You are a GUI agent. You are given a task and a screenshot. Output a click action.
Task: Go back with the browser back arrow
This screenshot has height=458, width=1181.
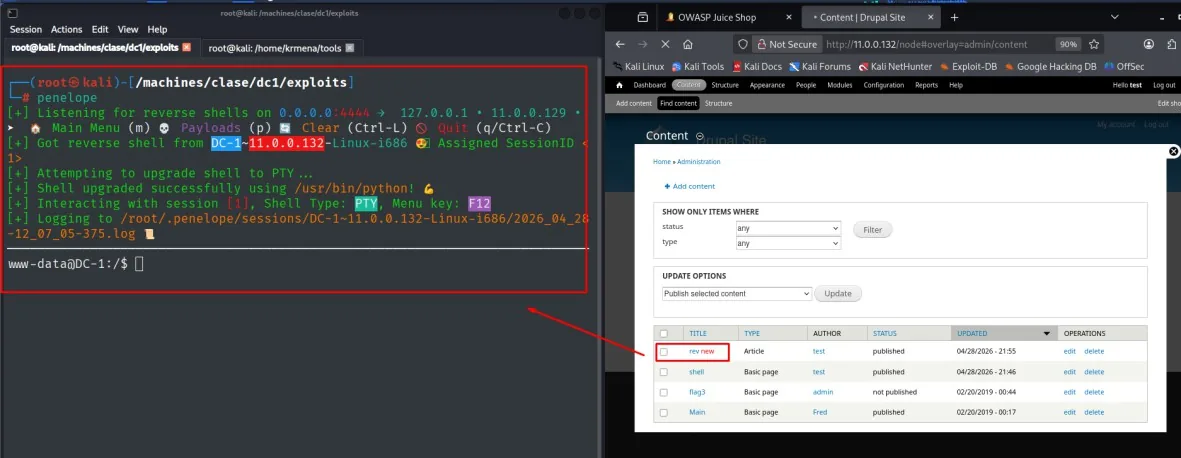(620, 44)
